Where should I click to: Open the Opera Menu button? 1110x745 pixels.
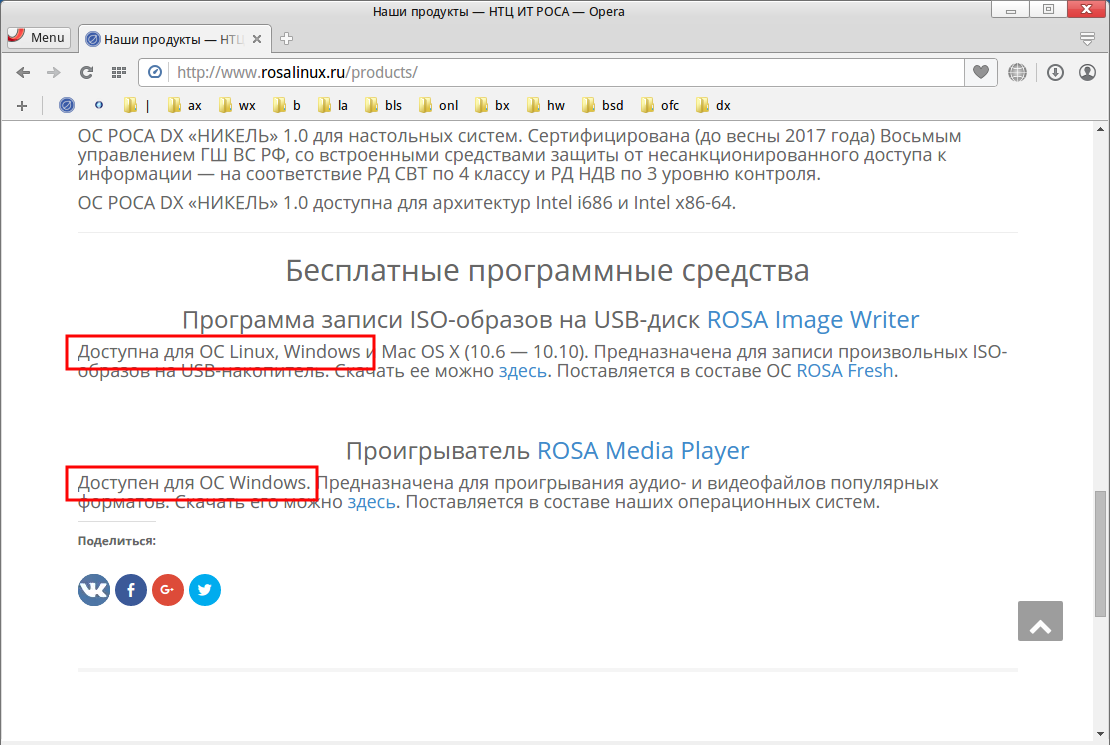pos(38,38)
